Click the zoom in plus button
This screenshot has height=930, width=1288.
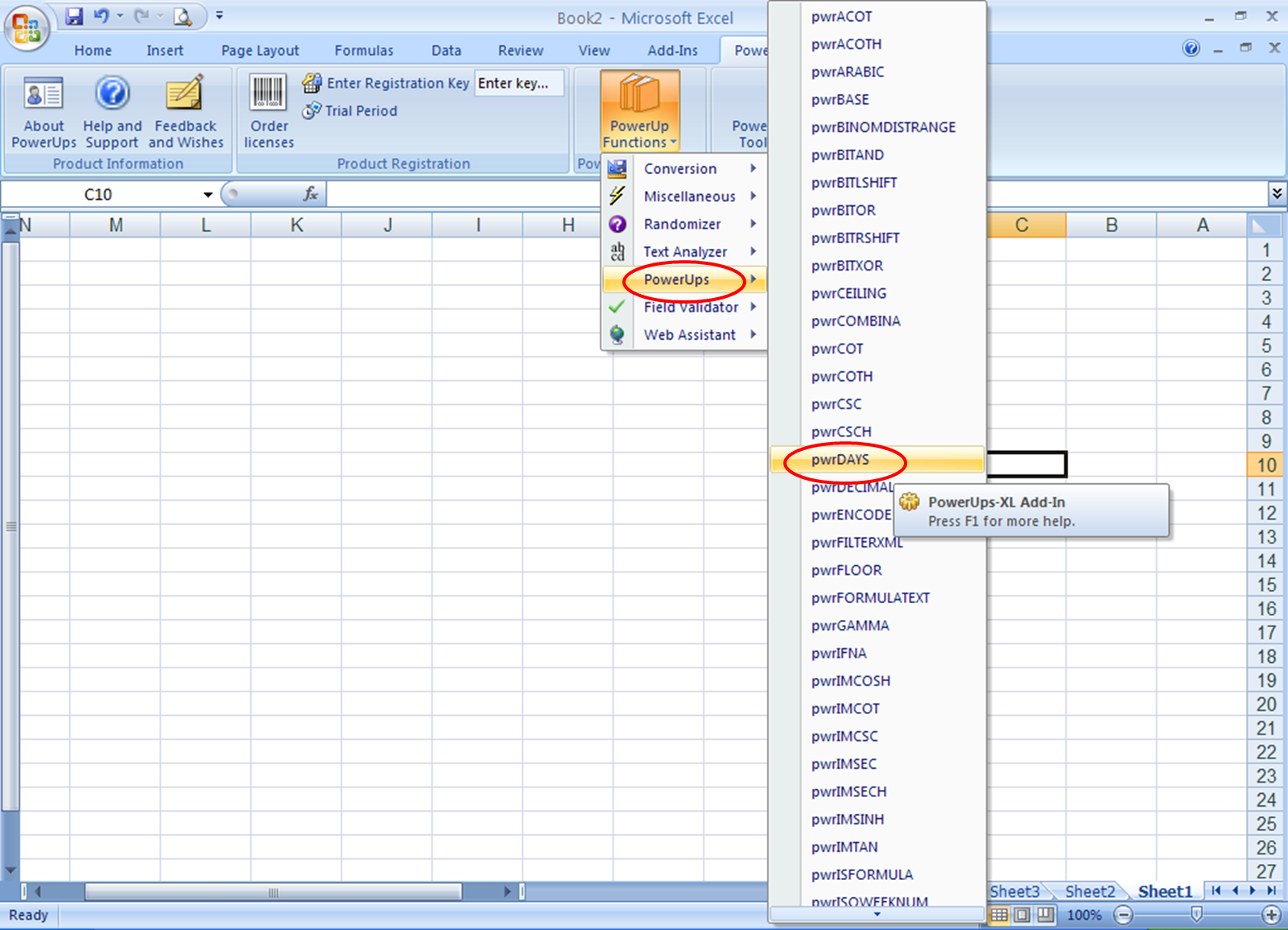pos(1271,915)
